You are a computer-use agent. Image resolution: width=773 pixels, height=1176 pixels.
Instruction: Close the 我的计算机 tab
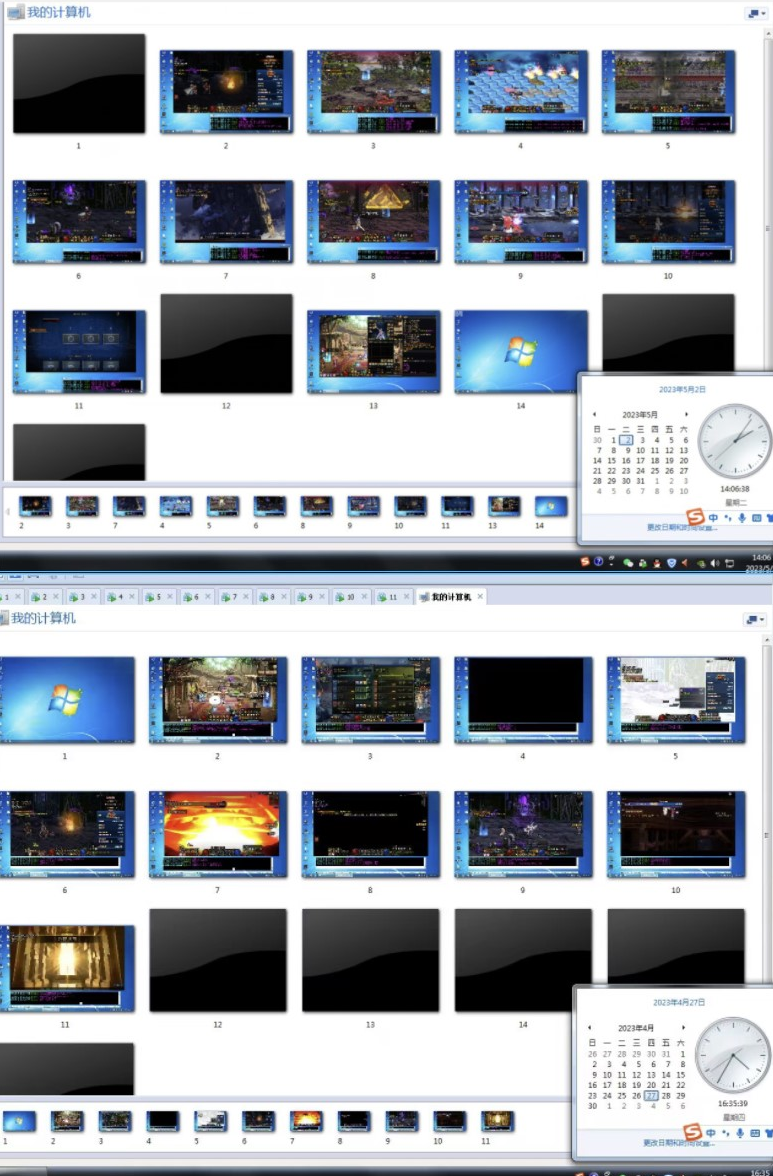click(480, 597)
